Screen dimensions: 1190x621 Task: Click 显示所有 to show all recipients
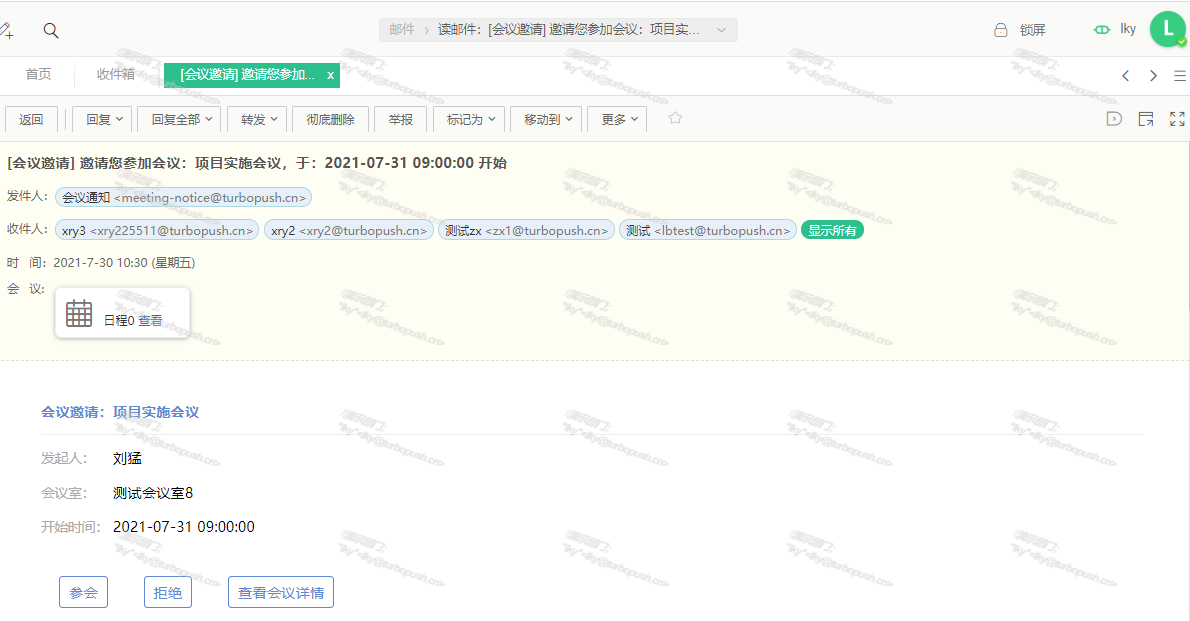pyautogui.click(x=832, y=230)
